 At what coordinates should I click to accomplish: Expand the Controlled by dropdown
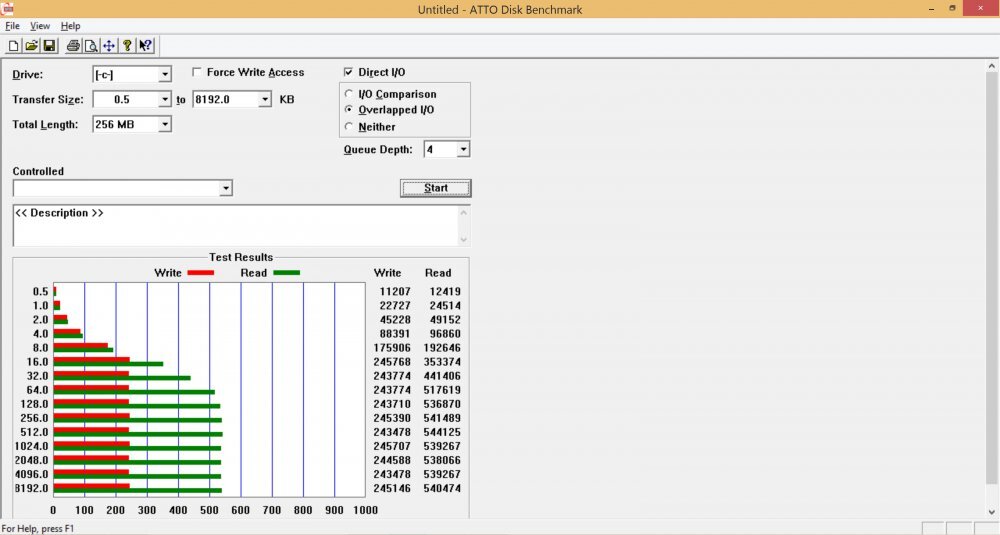226,188
